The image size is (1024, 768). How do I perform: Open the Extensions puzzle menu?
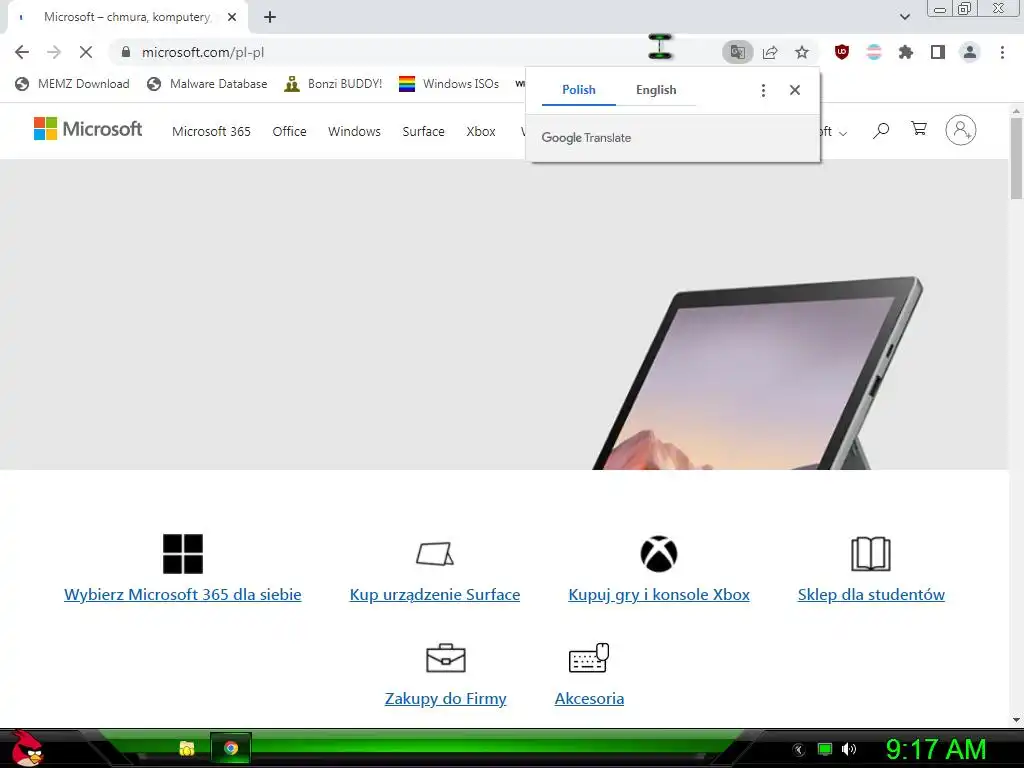[906, 52]
